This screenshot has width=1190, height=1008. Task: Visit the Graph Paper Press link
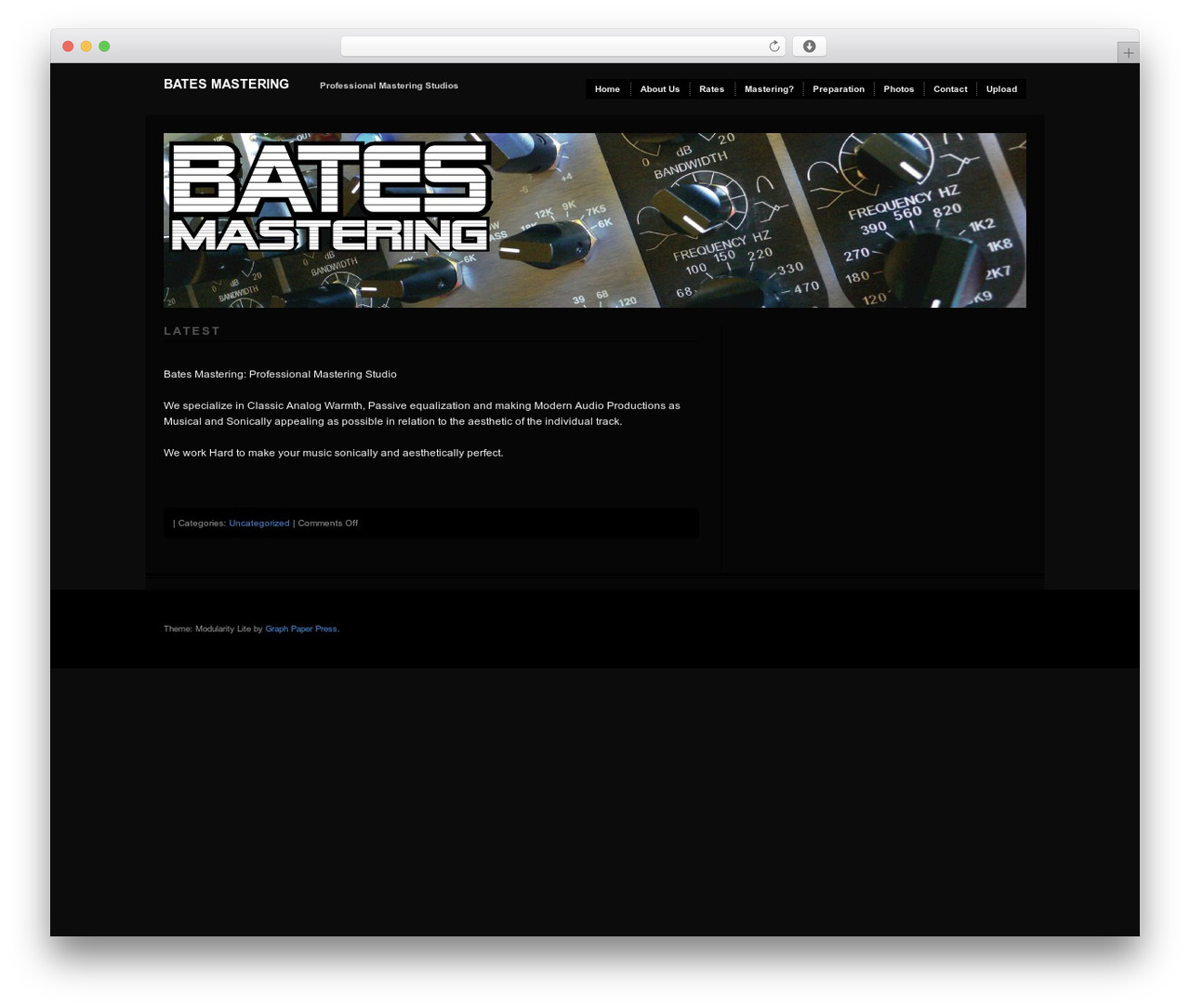click(301, 630)
